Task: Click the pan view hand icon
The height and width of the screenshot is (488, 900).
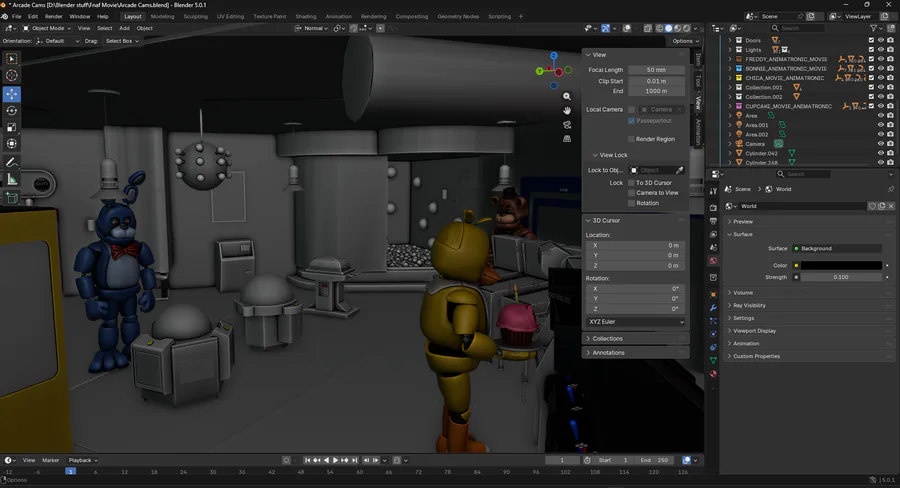Action: point(567,110)
